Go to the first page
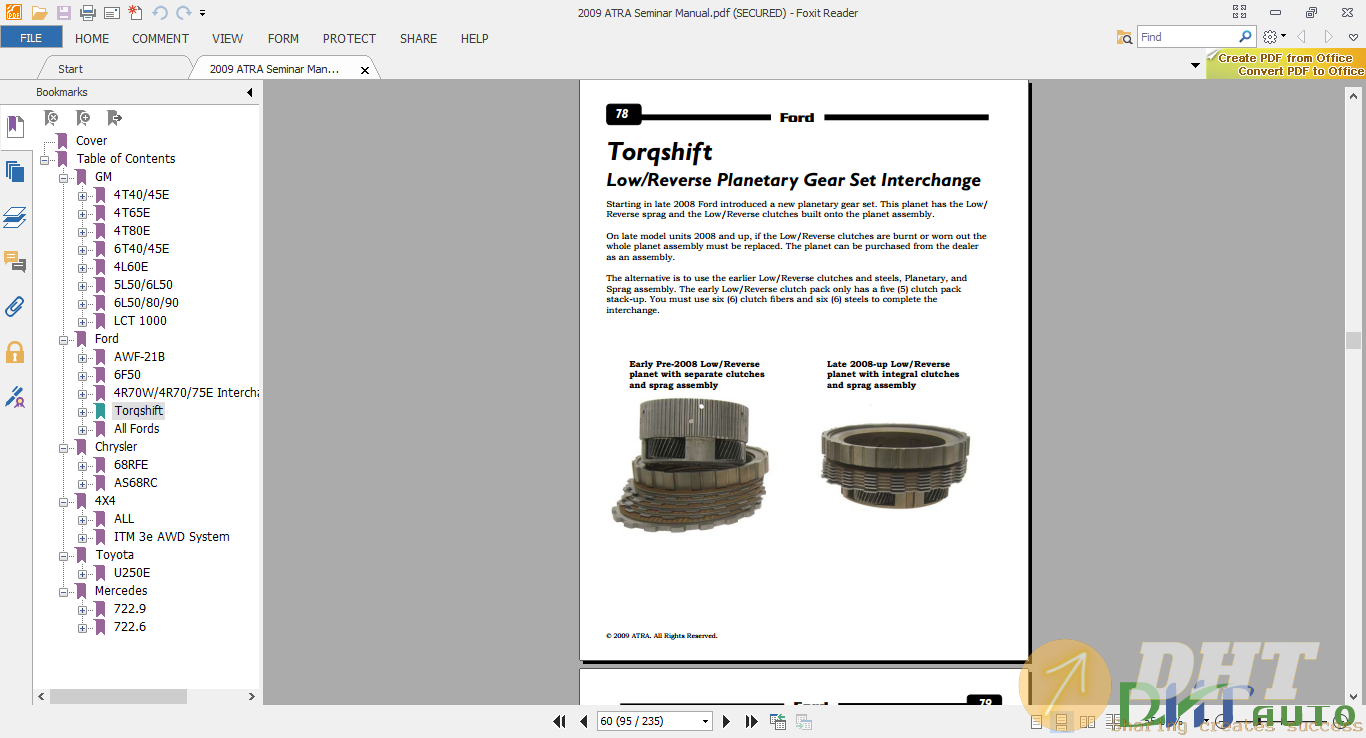The image size is (1366, 738). pos(560,721)
